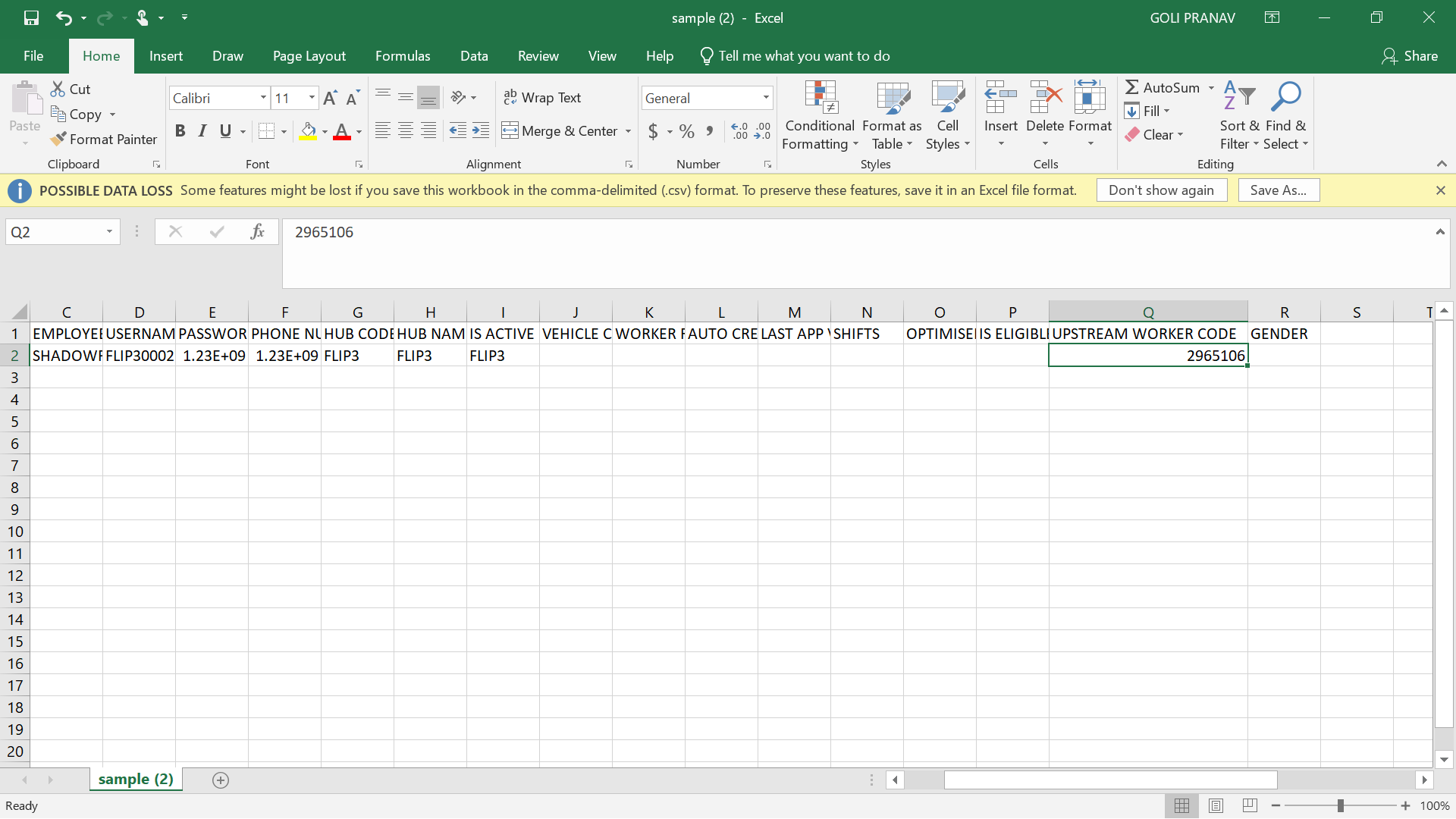Click Increase Decimal icon

[x=739, y=131]
